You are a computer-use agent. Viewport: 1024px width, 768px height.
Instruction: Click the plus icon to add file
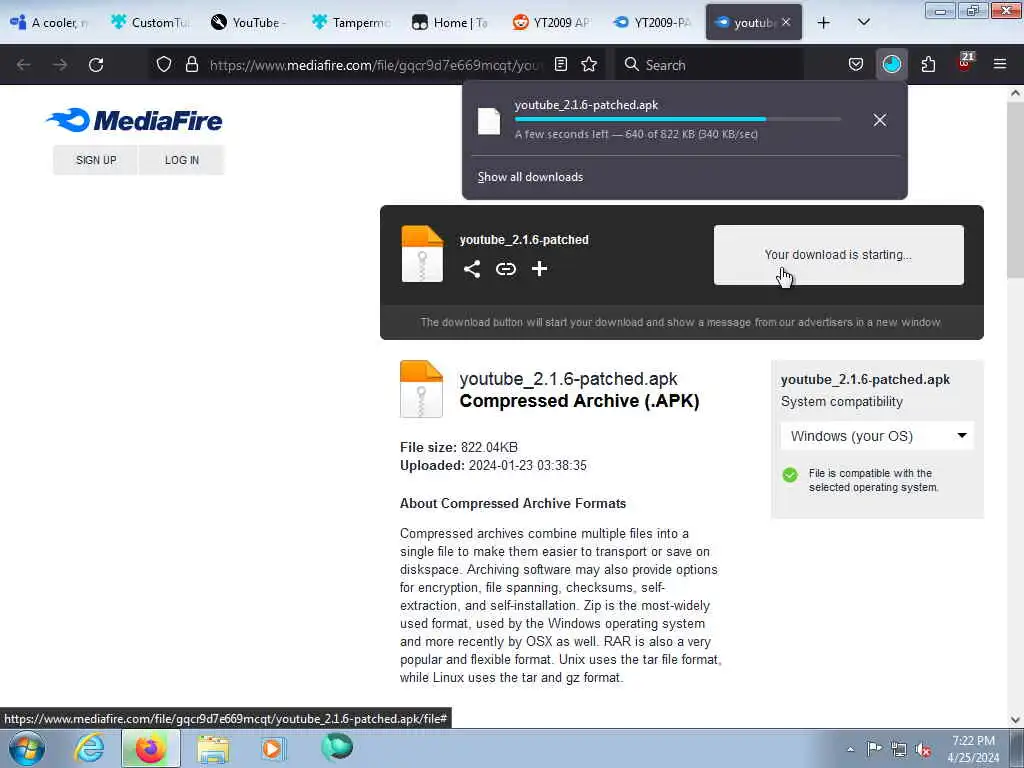tap(539, 268)
